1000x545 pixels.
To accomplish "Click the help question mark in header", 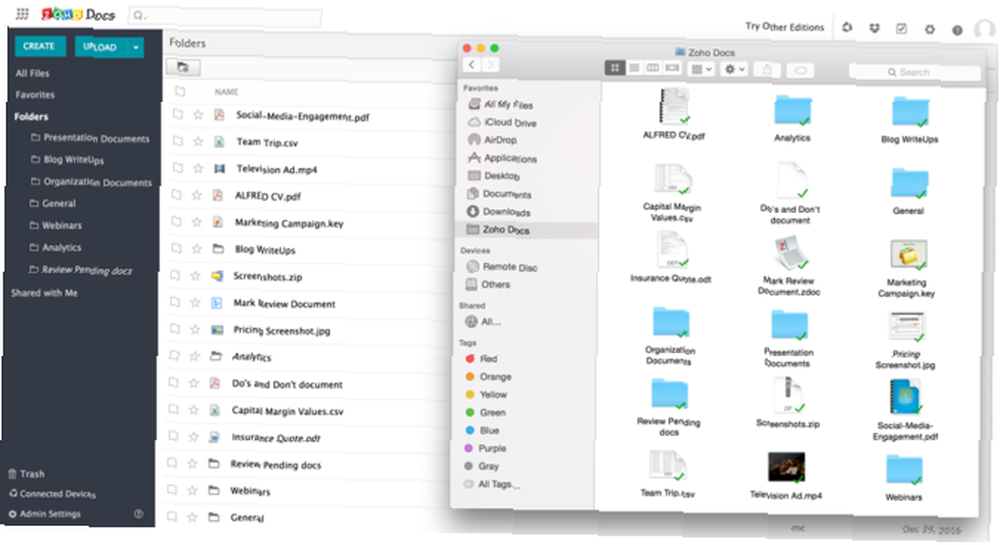I will point(957,30).
